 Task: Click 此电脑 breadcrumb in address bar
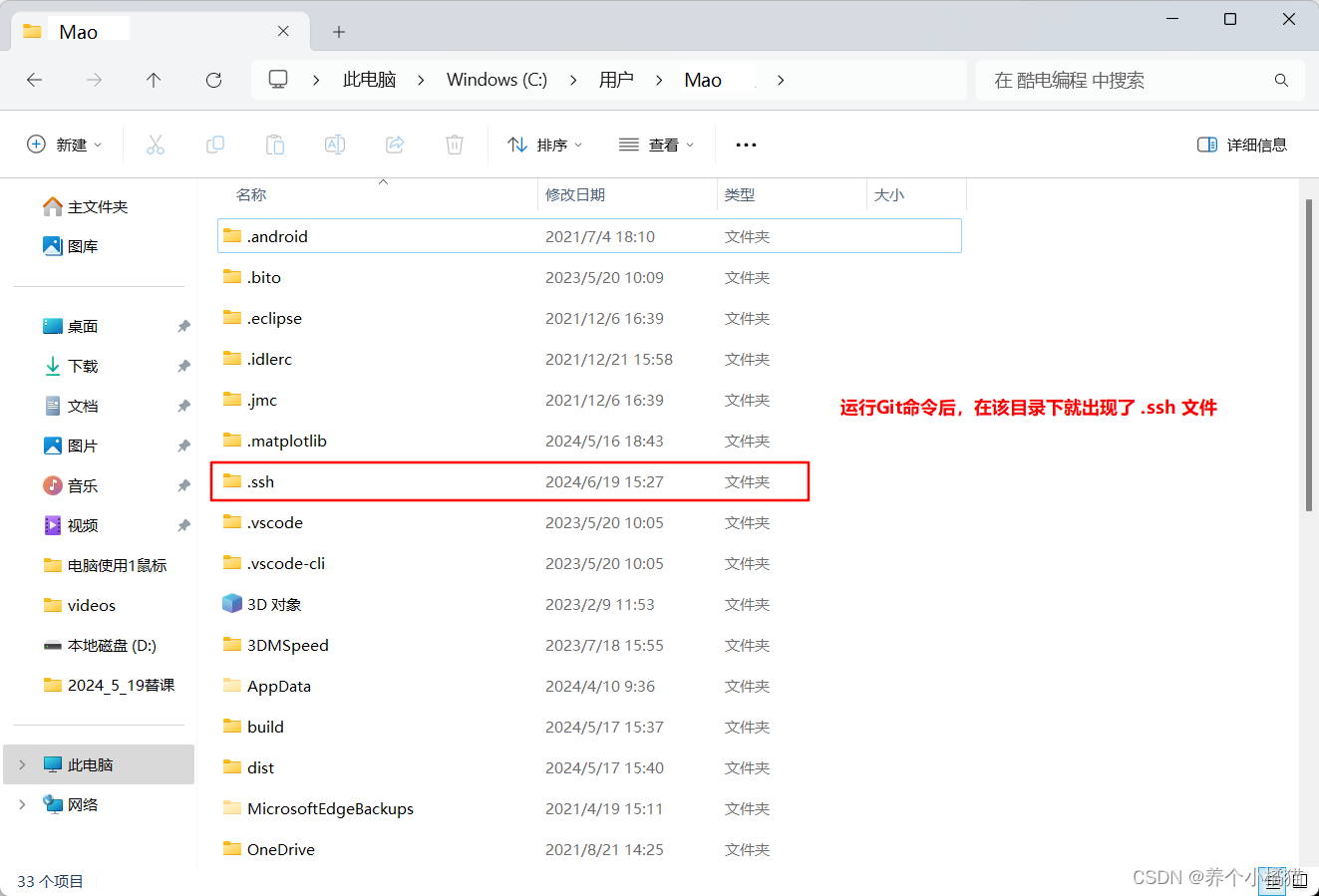[x=369, y=80]
